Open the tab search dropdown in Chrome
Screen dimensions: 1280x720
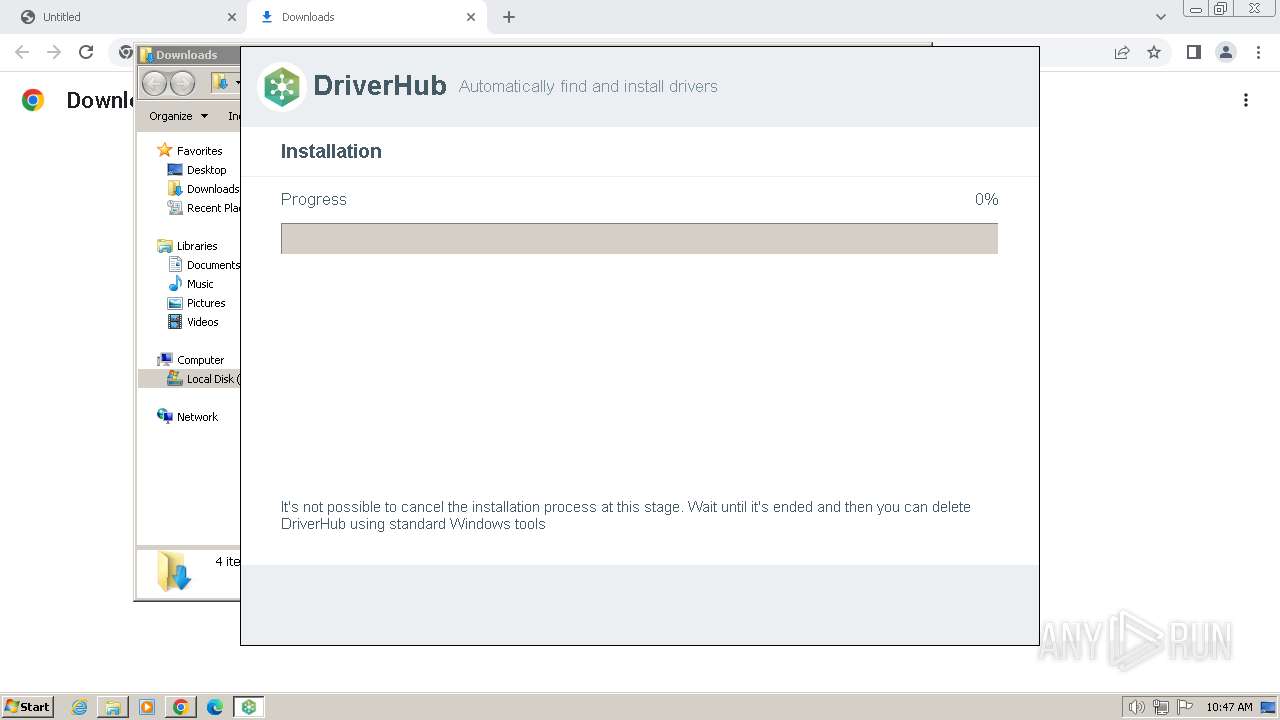point(1161,17)
